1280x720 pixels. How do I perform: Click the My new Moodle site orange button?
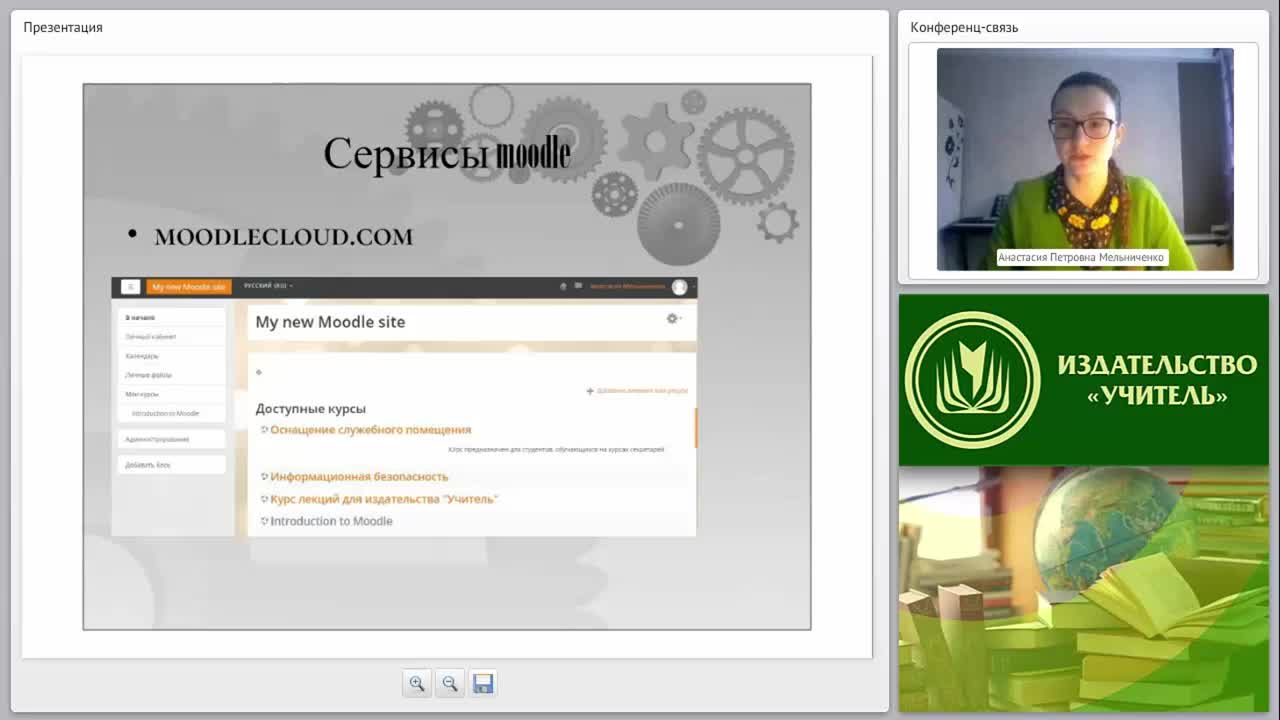click(189, 287)
